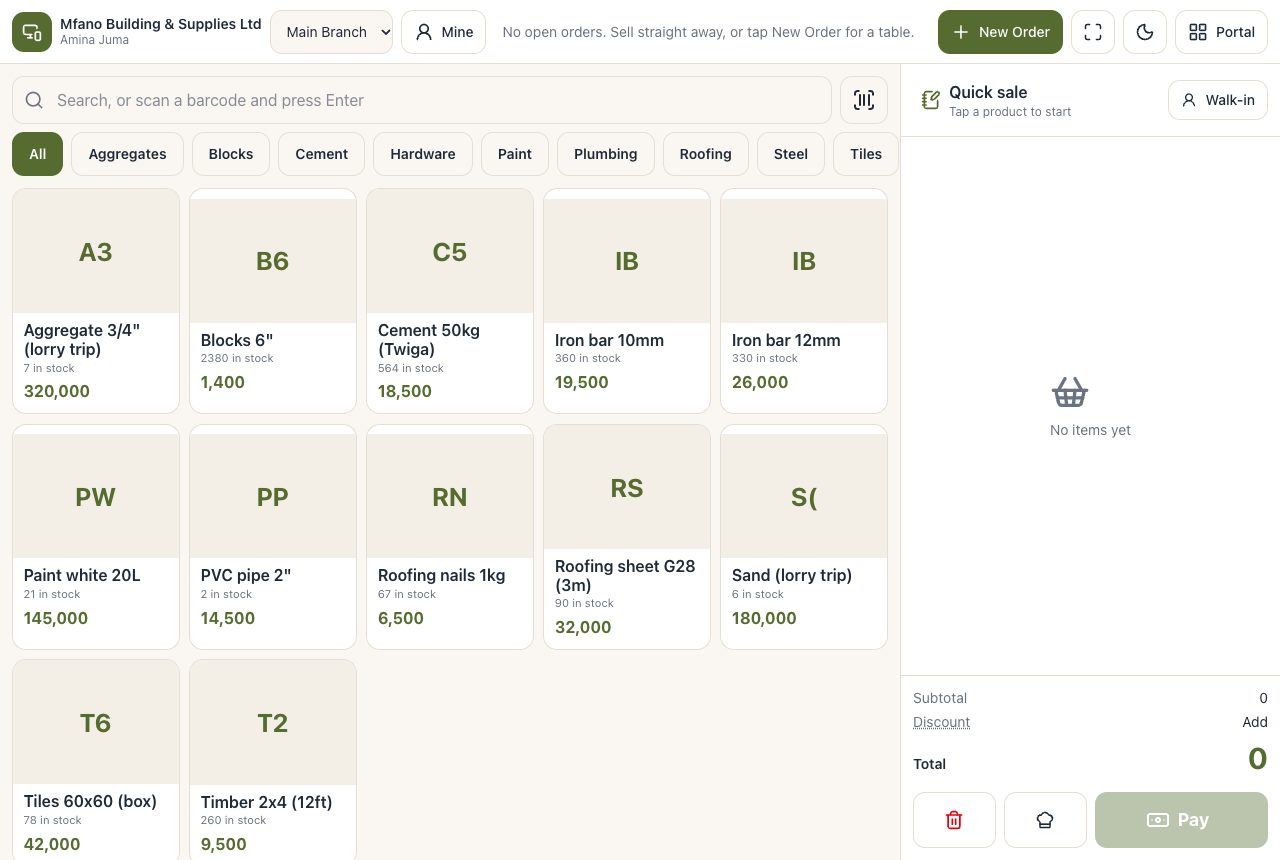
Task: Tap PVC pipe 2" product card
Action: 273,537
